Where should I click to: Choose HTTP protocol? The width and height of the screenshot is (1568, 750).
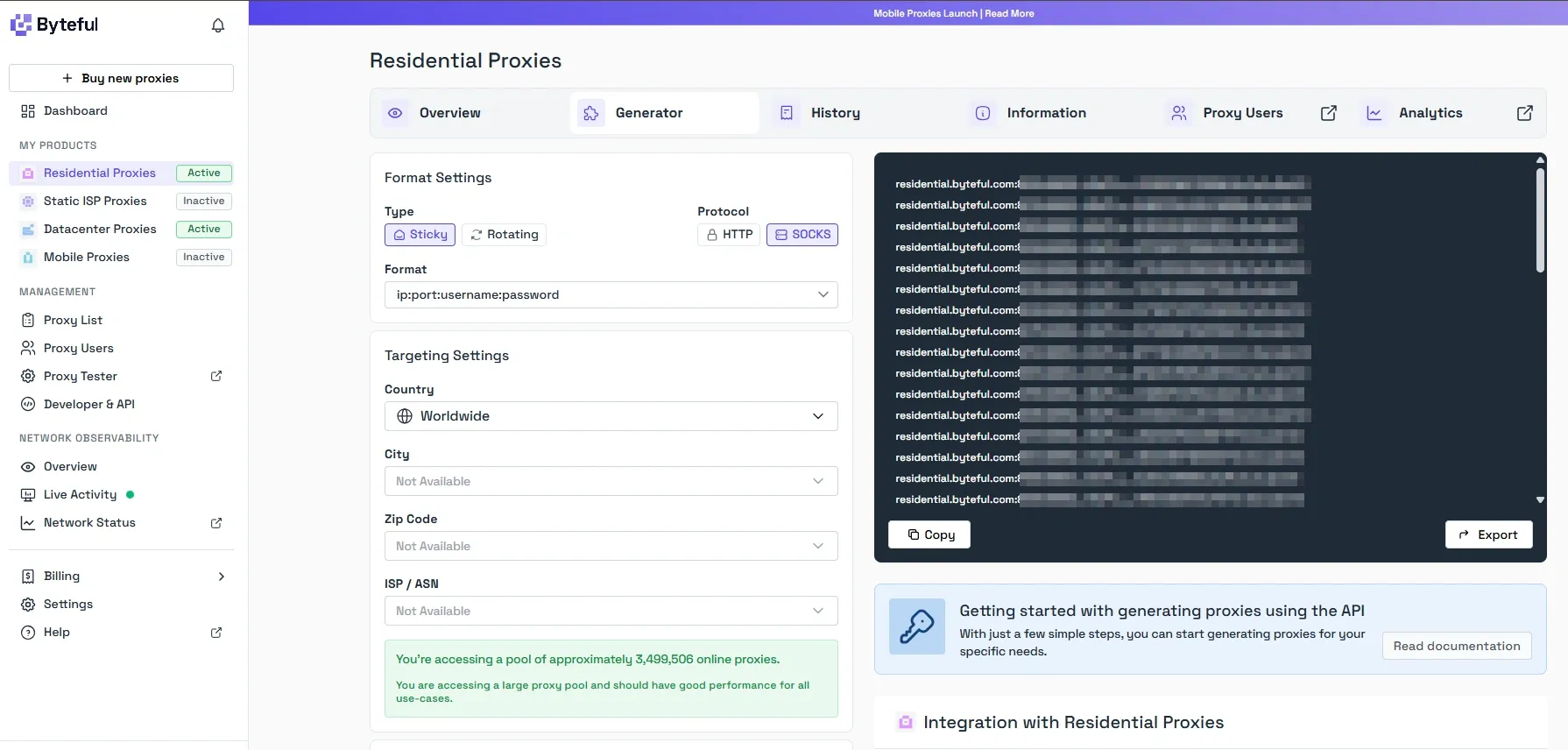click(x=729, y=235)
